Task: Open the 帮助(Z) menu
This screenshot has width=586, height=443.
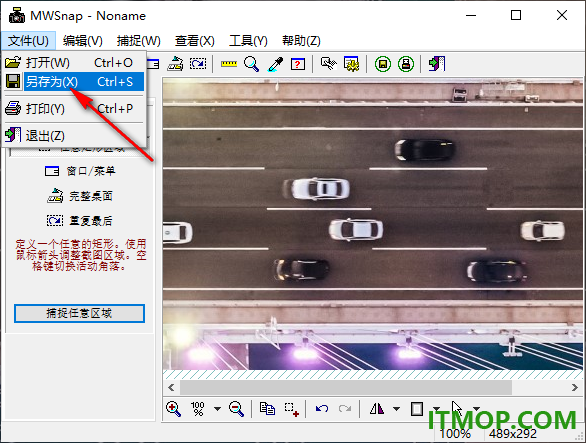Action: (x=302, y=40)
